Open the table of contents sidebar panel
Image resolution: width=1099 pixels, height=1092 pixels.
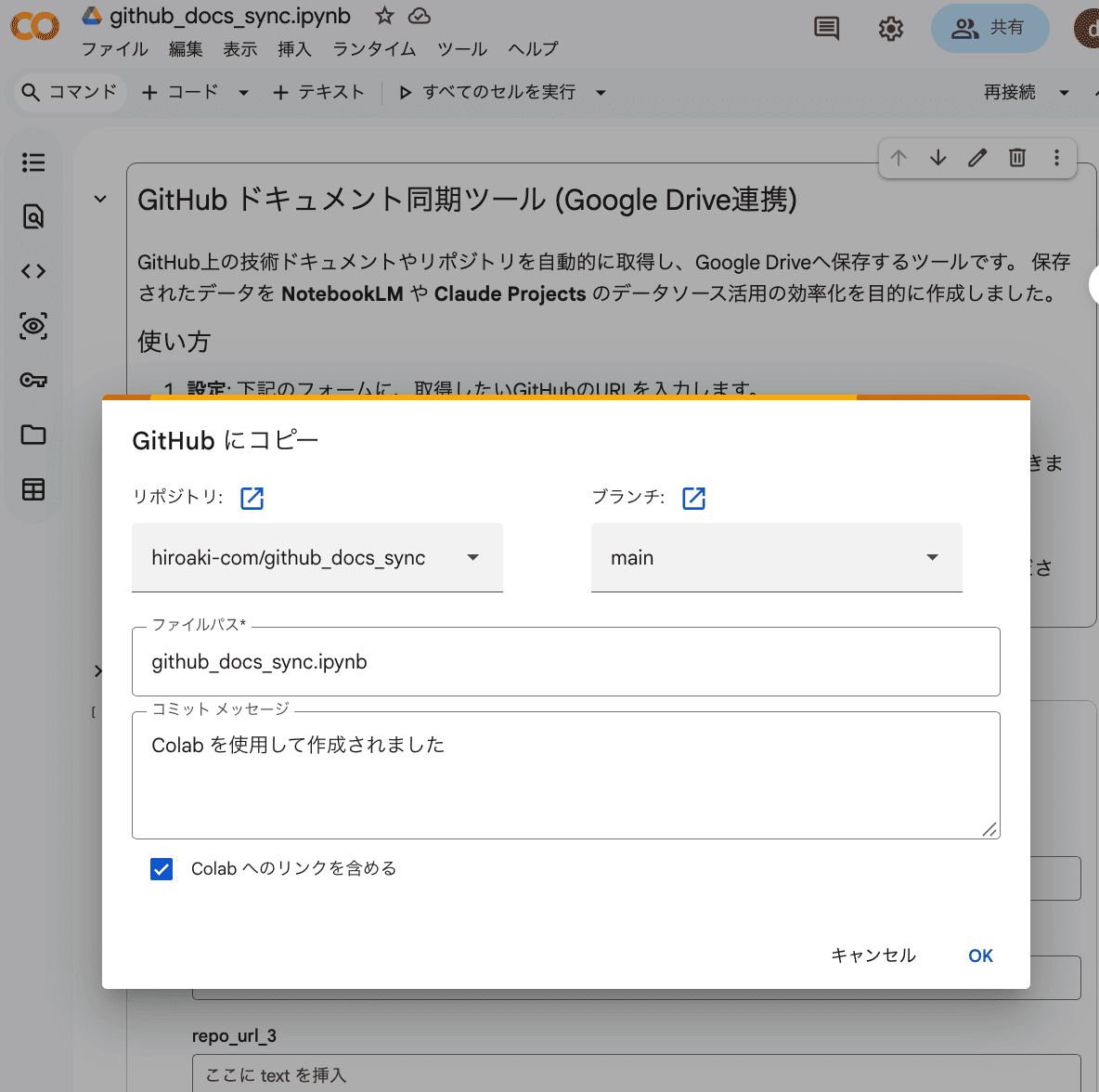(33, 162)
